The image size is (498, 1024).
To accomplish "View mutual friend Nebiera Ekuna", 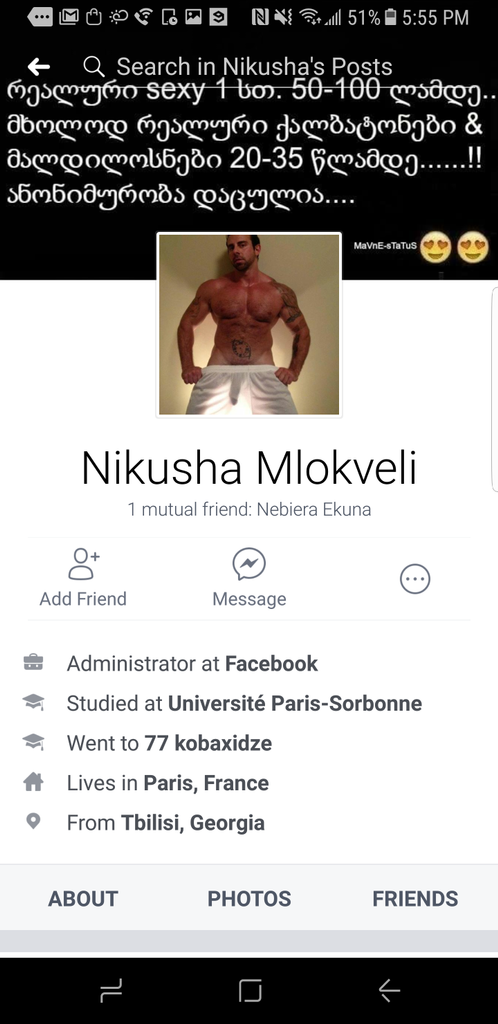I will point(314,509).
